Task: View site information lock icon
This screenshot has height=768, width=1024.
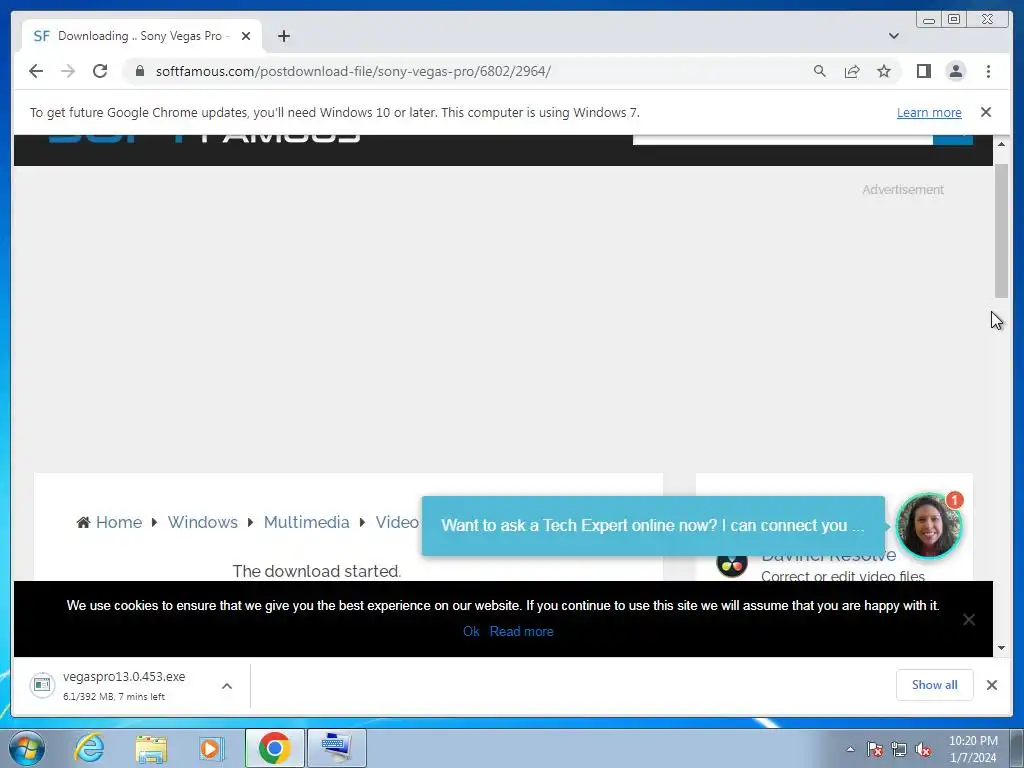Action: (x=140, y=71)
